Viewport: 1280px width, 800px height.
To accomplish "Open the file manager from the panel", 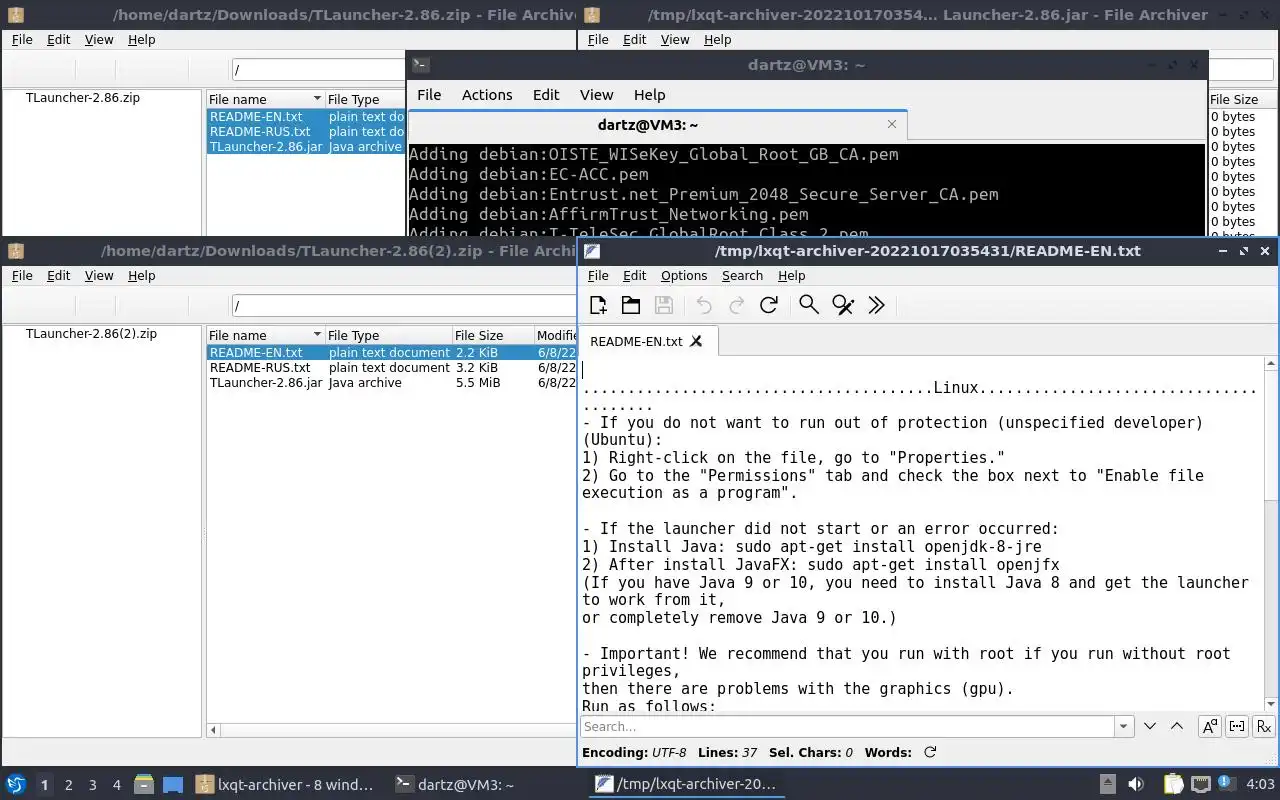I will click(143, 785).
